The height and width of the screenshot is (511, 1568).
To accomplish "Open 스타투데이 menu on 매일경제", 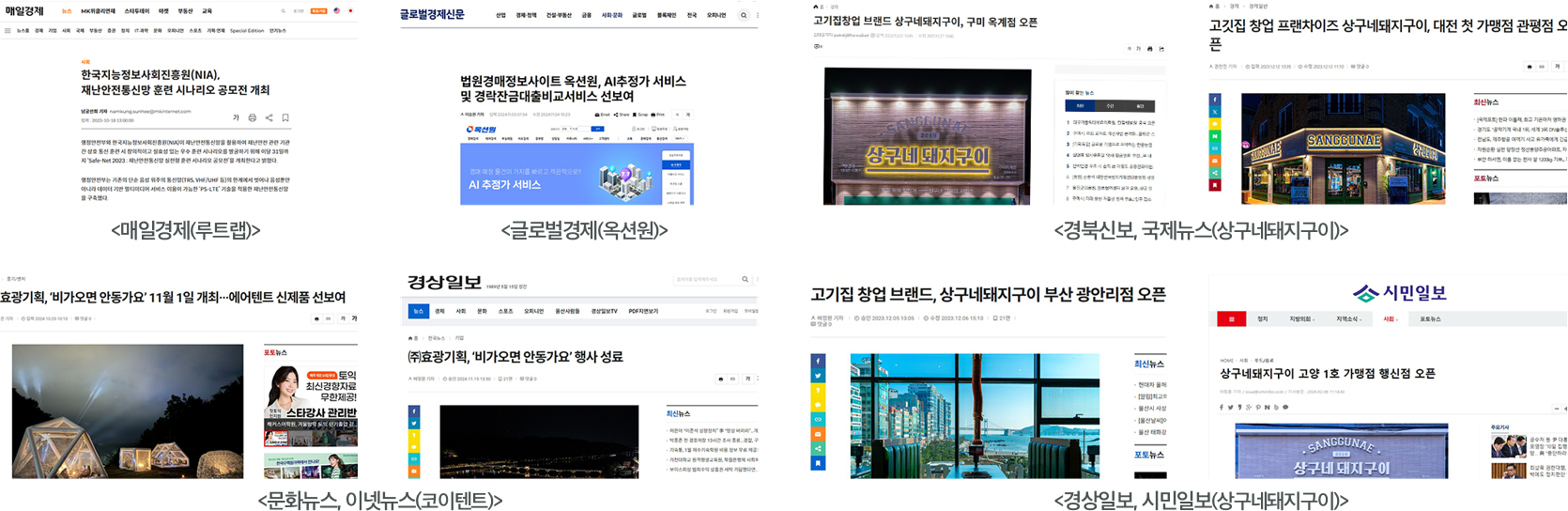I will [137, 11].
